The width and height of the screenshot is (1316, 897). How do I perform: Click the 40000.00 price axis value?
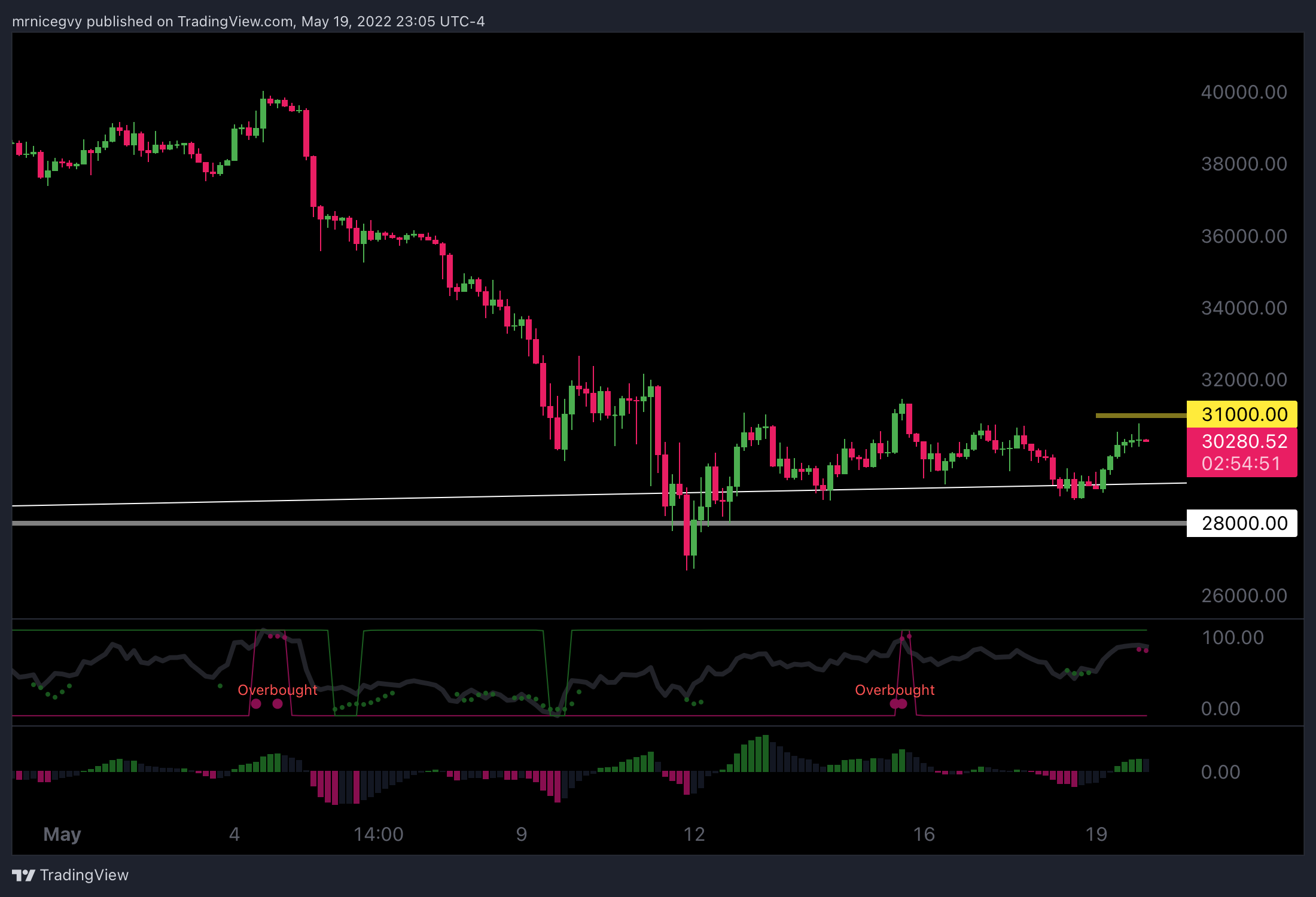pos(1244,92)
